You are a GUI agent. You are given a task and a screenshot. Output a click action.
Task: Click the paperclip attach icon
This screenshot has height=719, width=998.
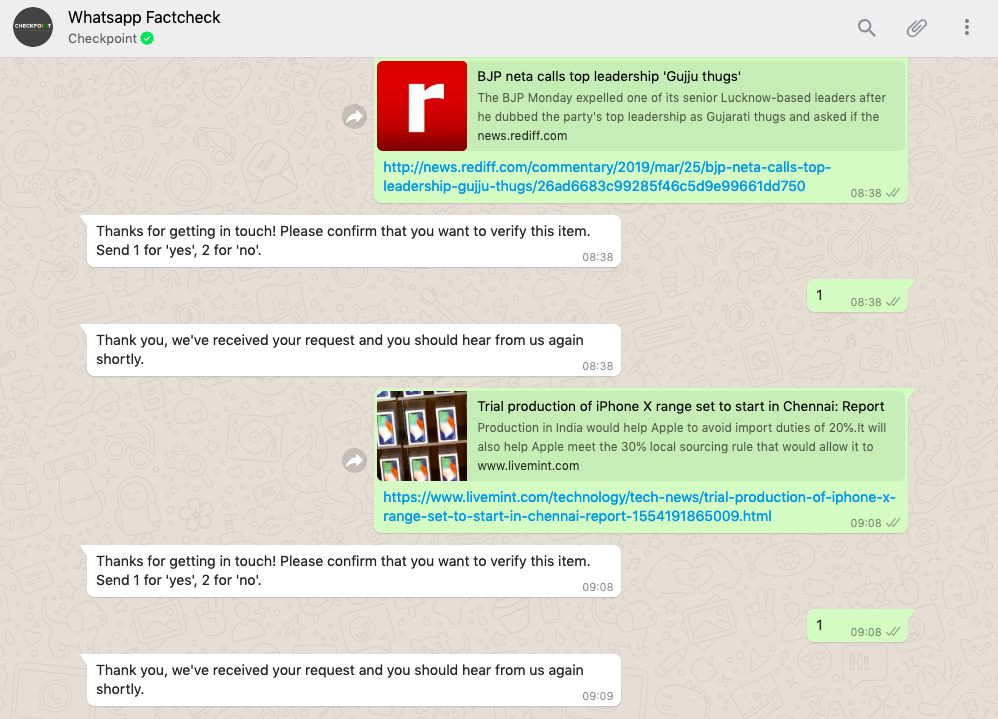[x=916, y=28]
